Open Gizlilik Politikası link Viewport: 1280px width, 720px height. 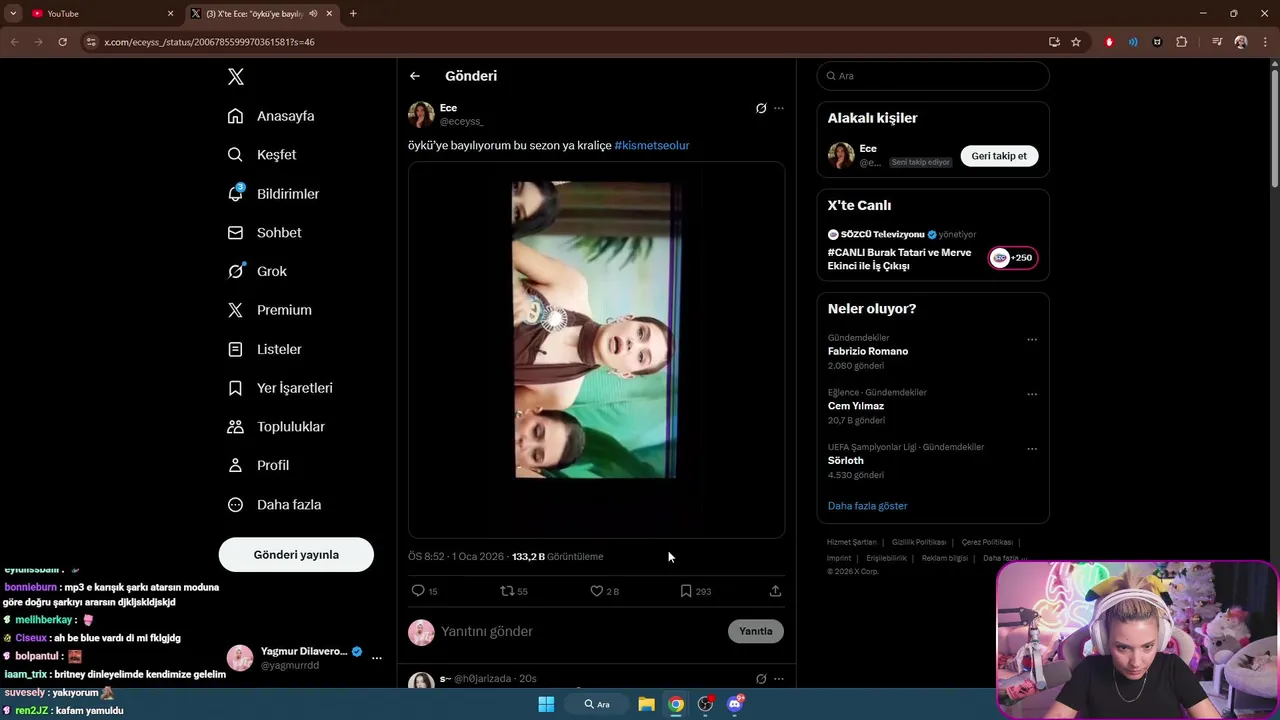point(919,542)
